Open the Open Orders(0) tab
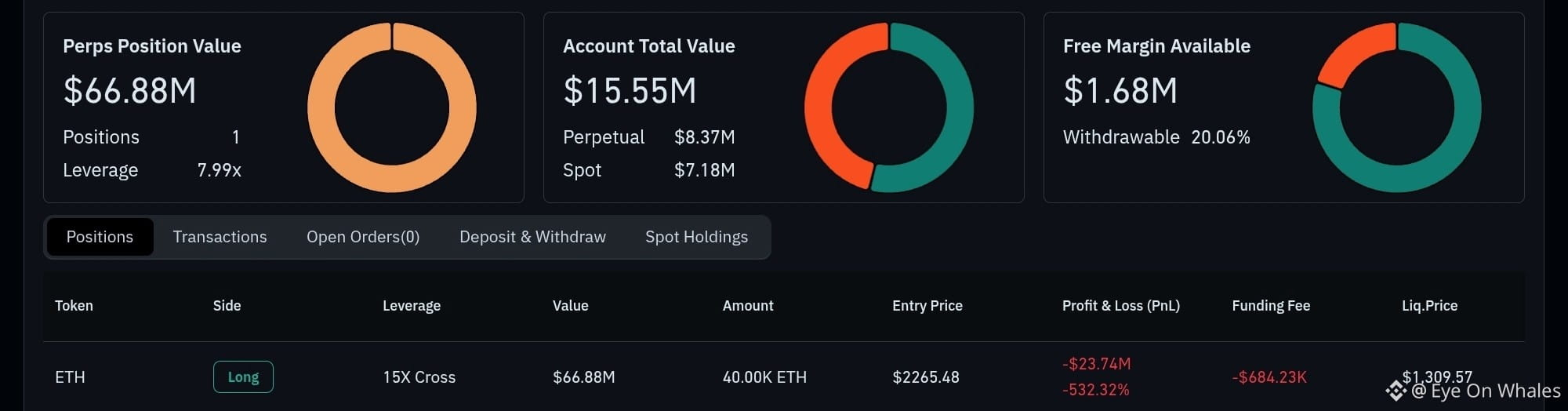The image size is (1568, 411). tap(363, 237)
